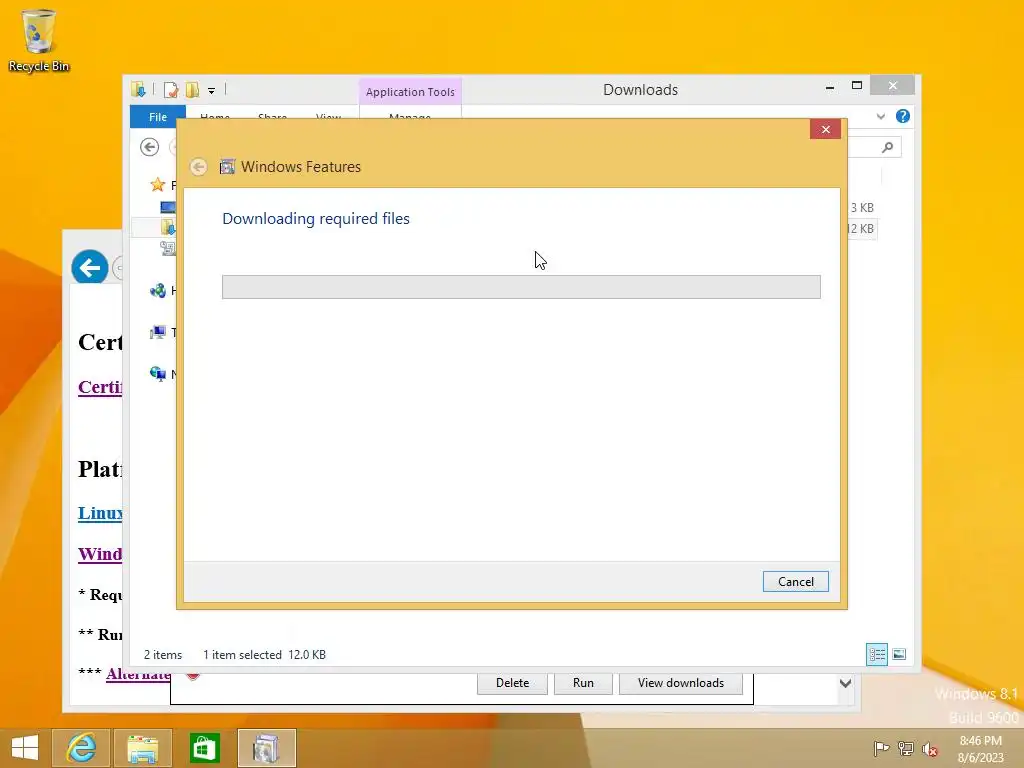Viewport: 1024px width, 768px height.
Task: Select the Downloading required files heading
Action: point(316,219)
